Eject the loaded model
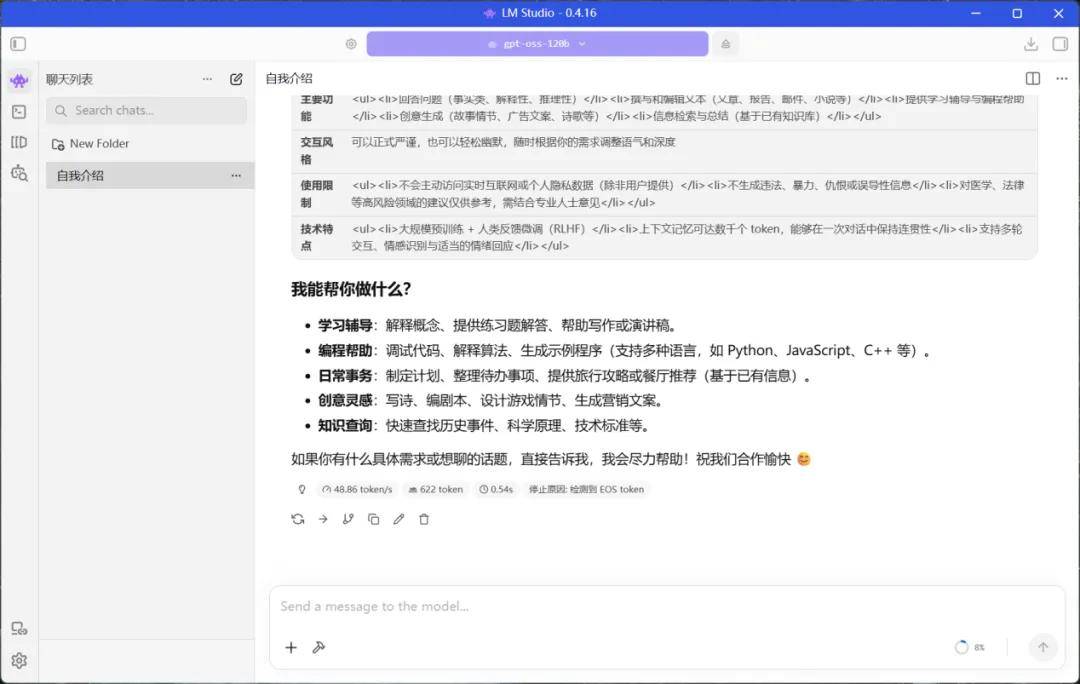The width and height of the screenshot is (1080, 684). point(725,44)
